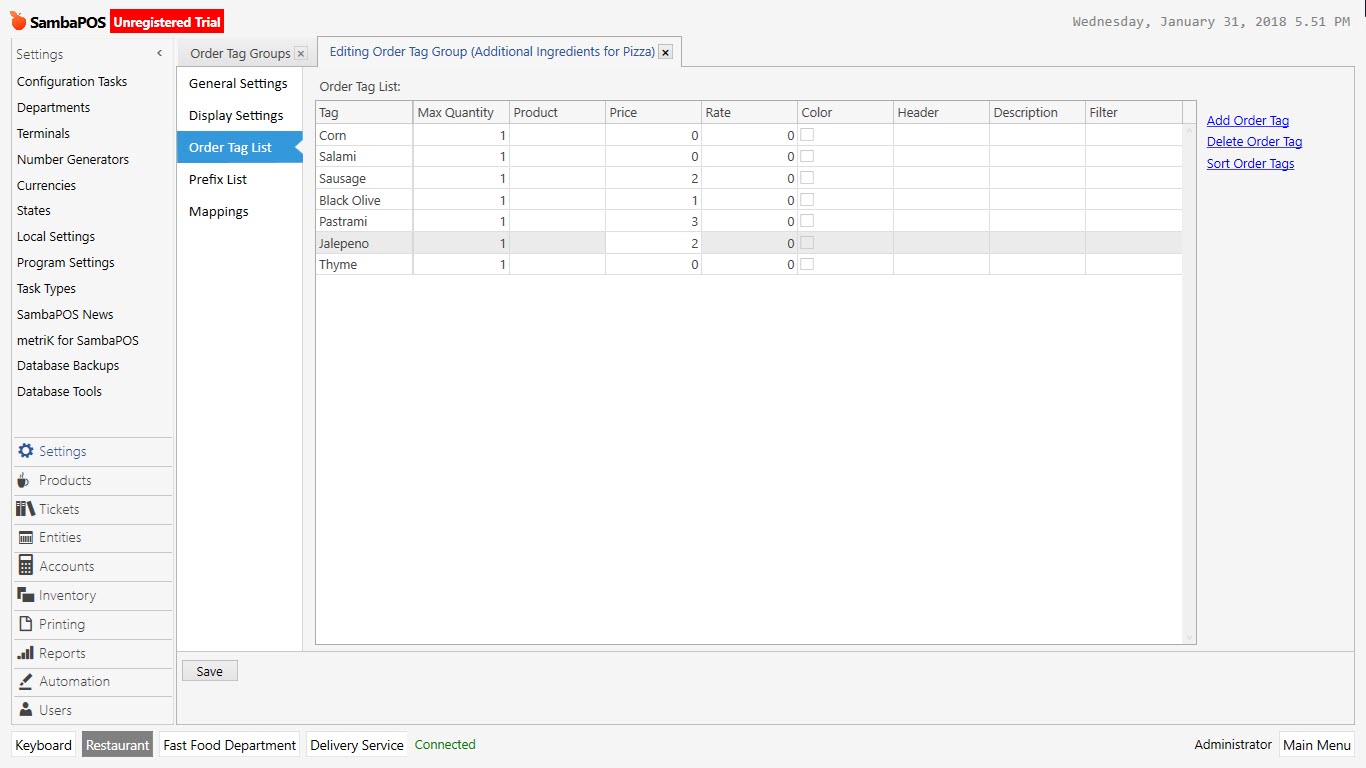Click the Settings gear icon

point(25,451)
